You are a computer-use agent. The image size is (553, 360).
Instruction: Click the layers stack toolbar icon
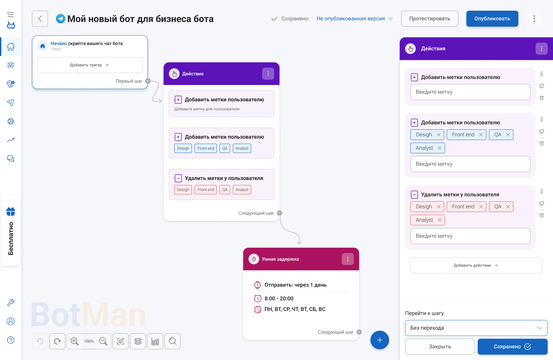138,341
